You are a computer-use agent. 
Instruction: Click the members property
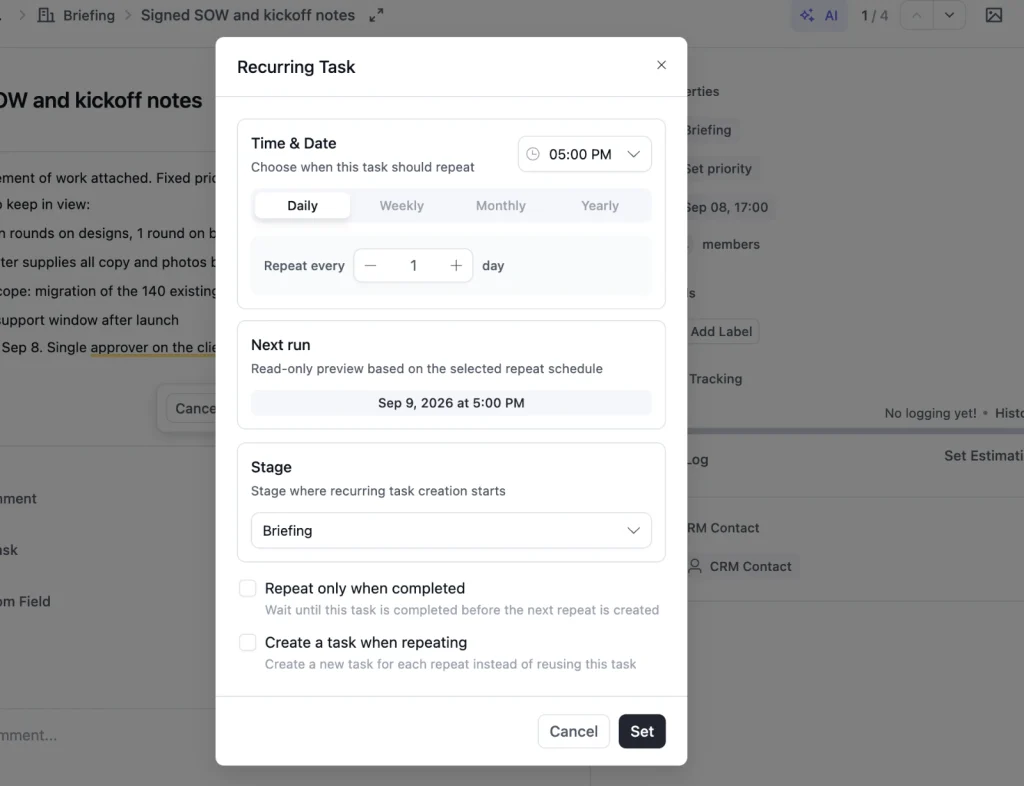coord(731,244)
